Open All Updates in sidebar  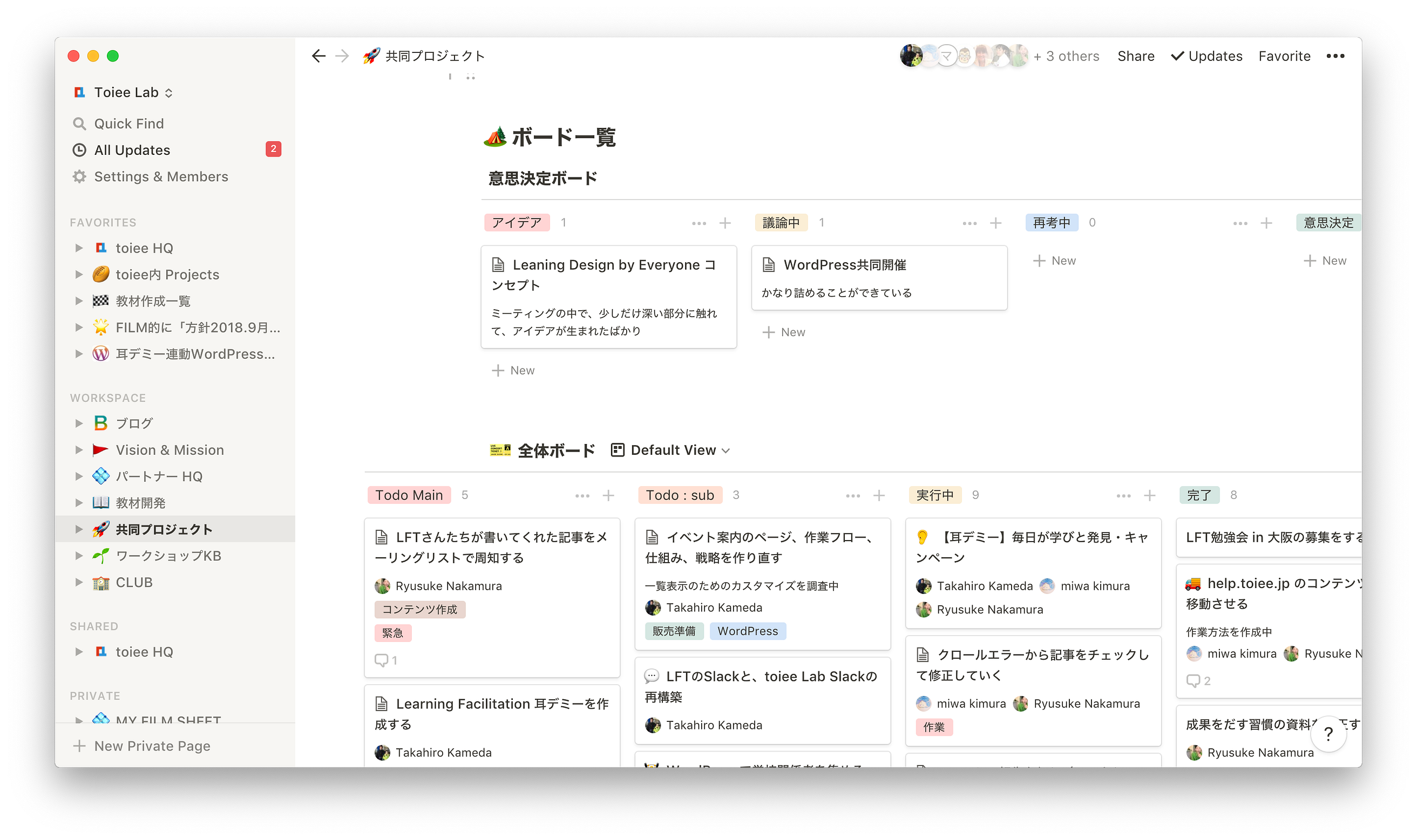175,150
